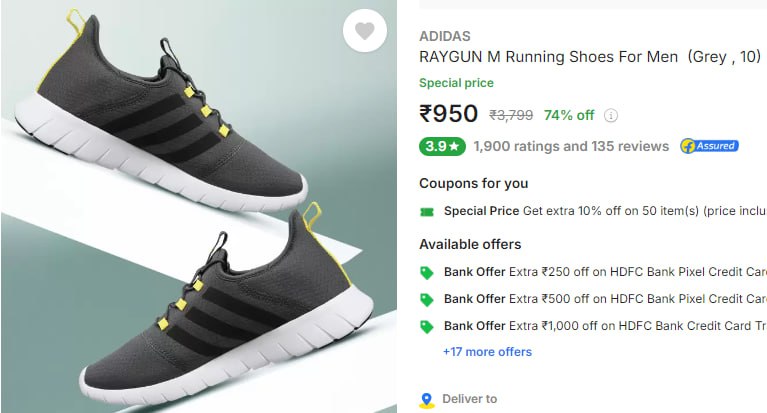The height and width of the screenshot is (413, 767).
Task: Expand the +17 more offers list
Action: click(x=487, y=352)
